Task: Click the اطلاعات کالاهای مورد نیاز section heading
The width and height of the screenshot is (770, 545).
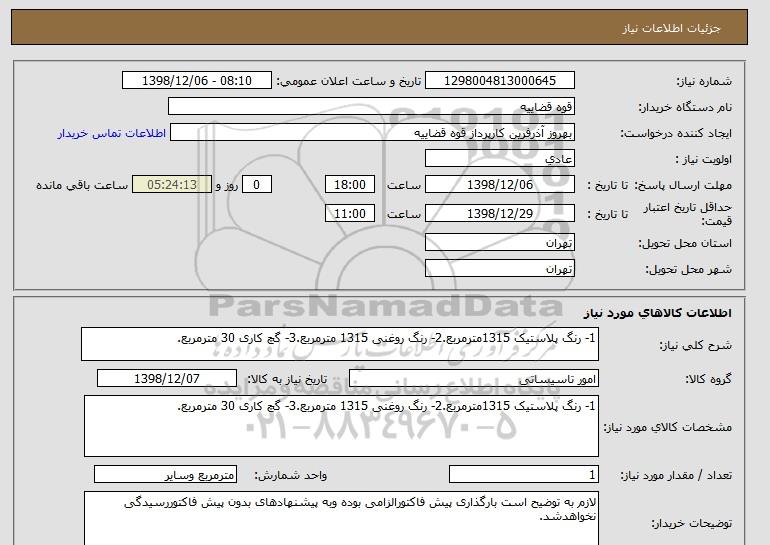Action: (658, 313)
